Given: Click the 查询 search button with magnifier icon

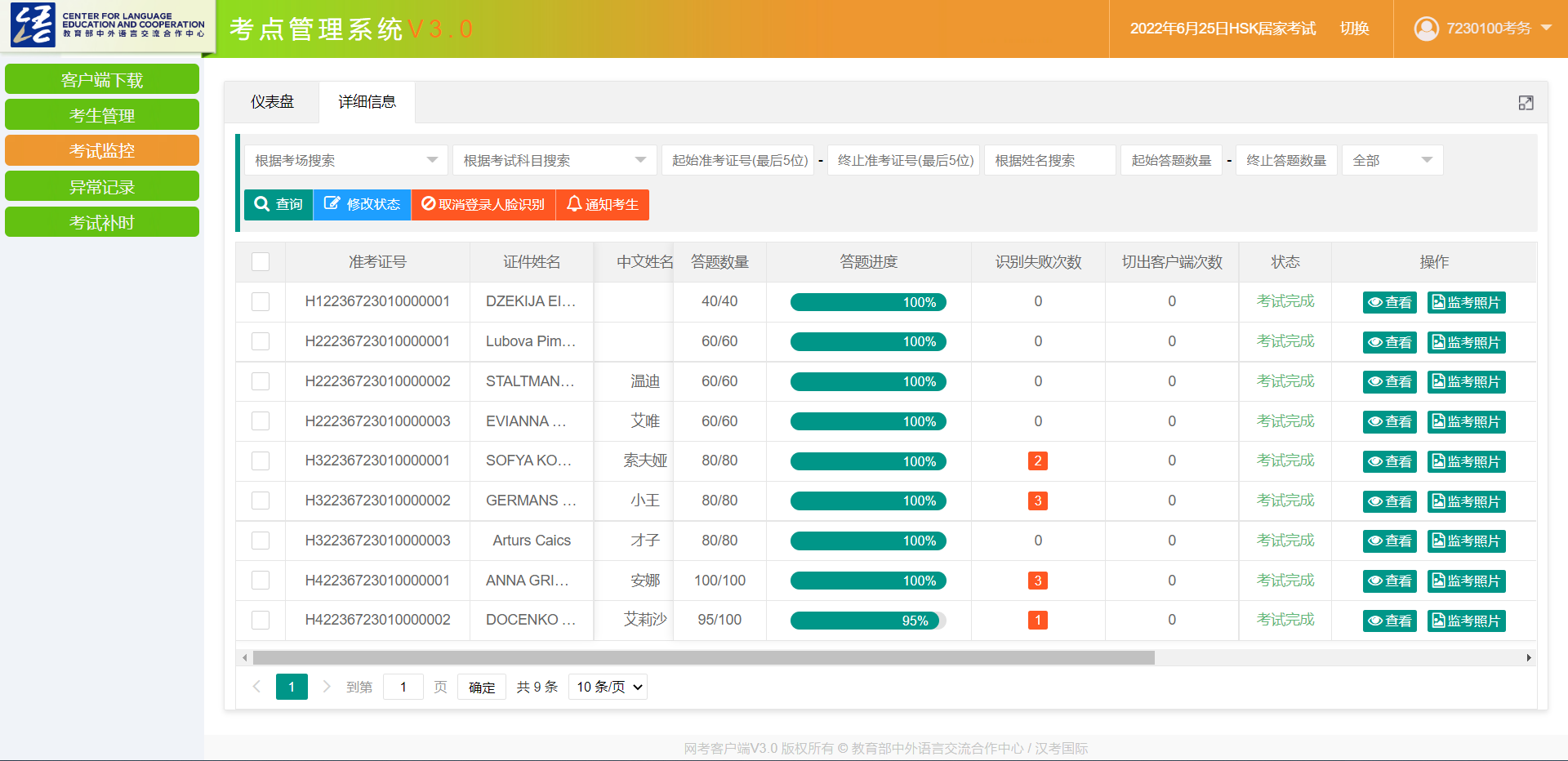Looking at the screenshot, I should click(278, 204).
